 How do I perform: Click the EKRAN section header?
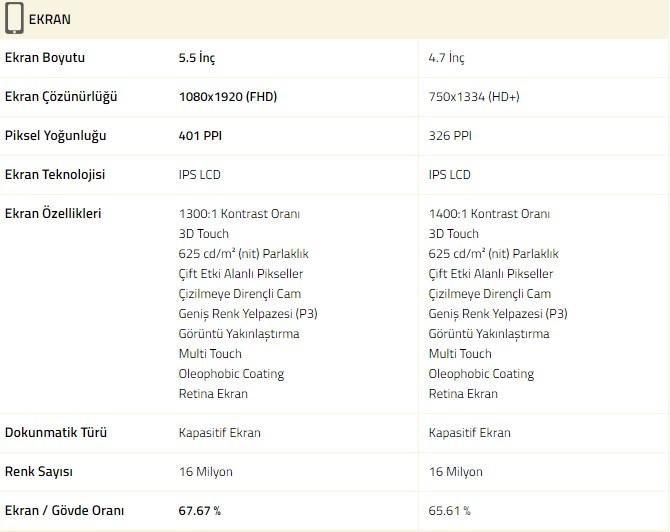[50, 19]
